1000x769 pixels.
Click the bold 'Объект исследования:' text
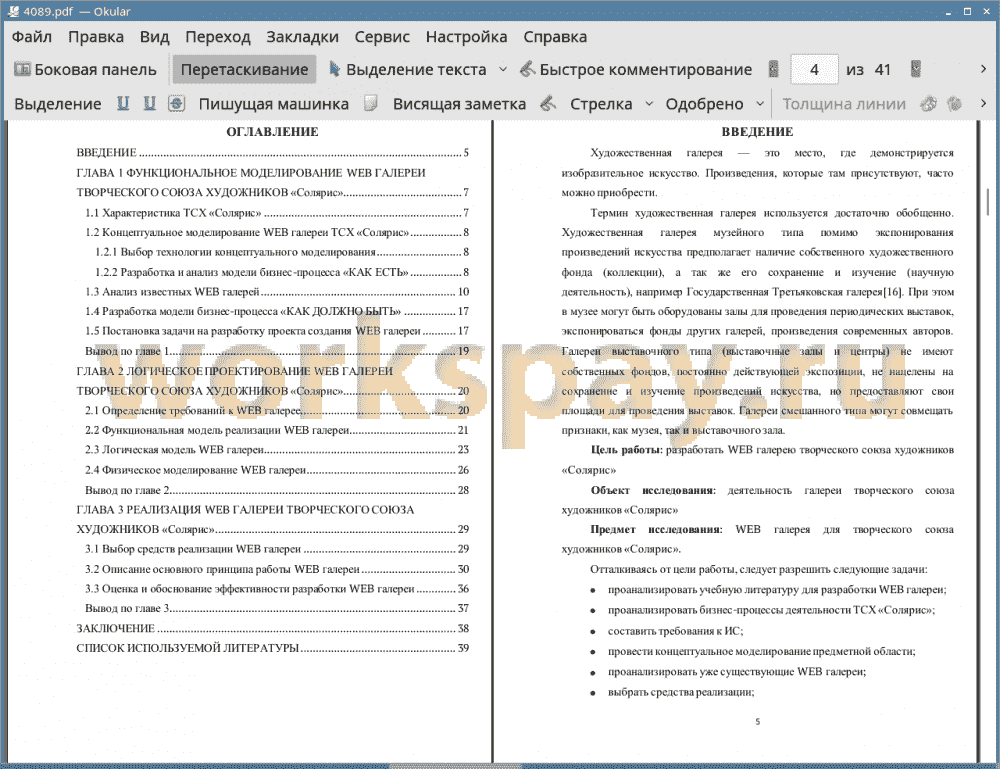pyautogui.click(x=653, y=490)
